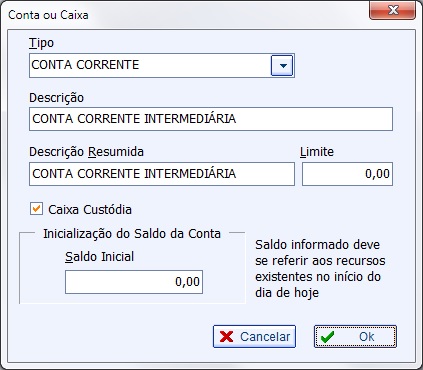
Task: Click the Tipo field label
Action: [x=41, y=43]
